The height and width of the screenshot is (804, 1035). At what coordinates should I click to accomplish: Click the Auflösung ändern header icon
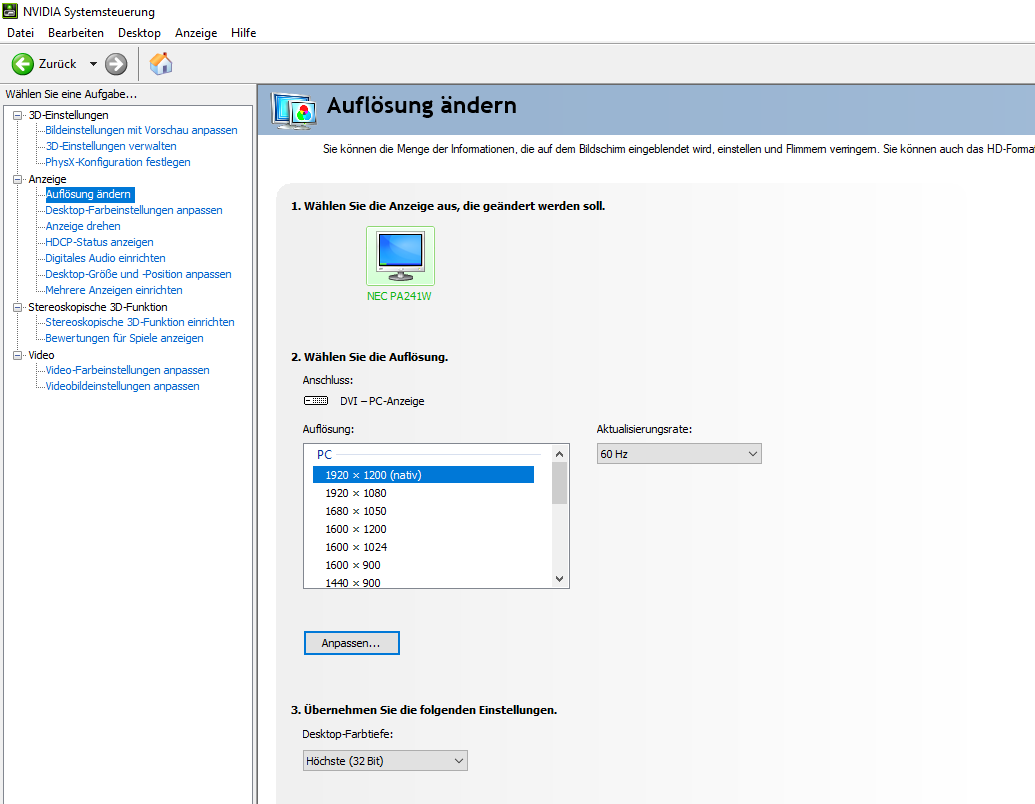pos(294,110)
